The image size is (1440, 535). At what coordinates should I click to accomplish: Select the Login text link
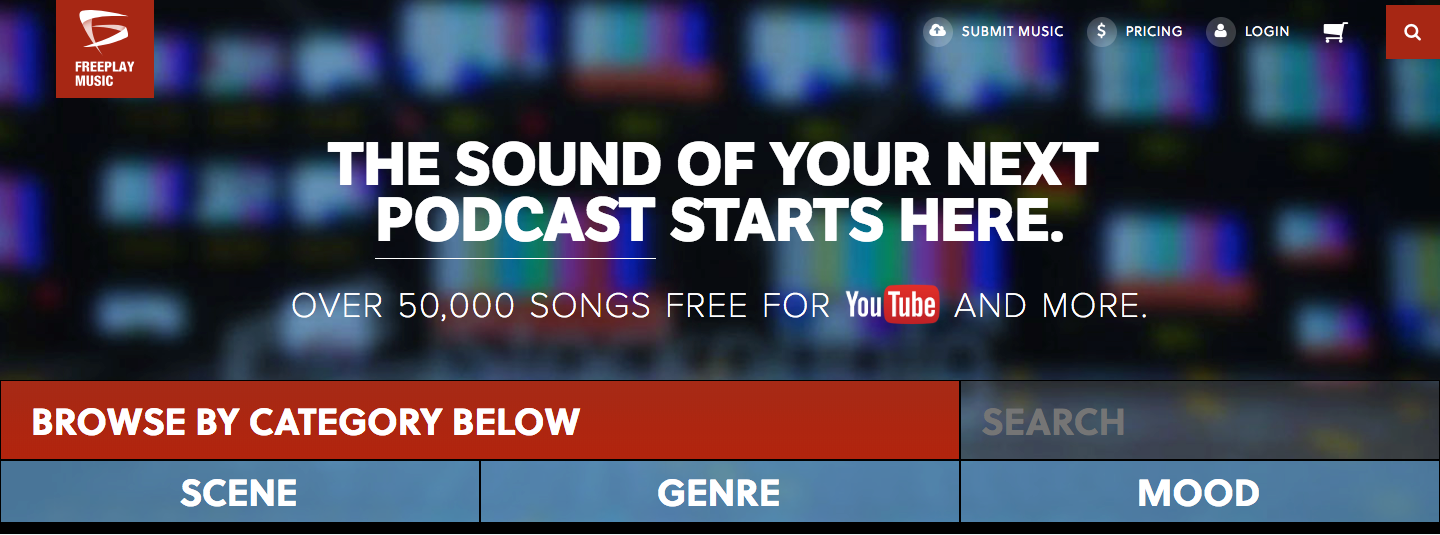point(1267,32)
